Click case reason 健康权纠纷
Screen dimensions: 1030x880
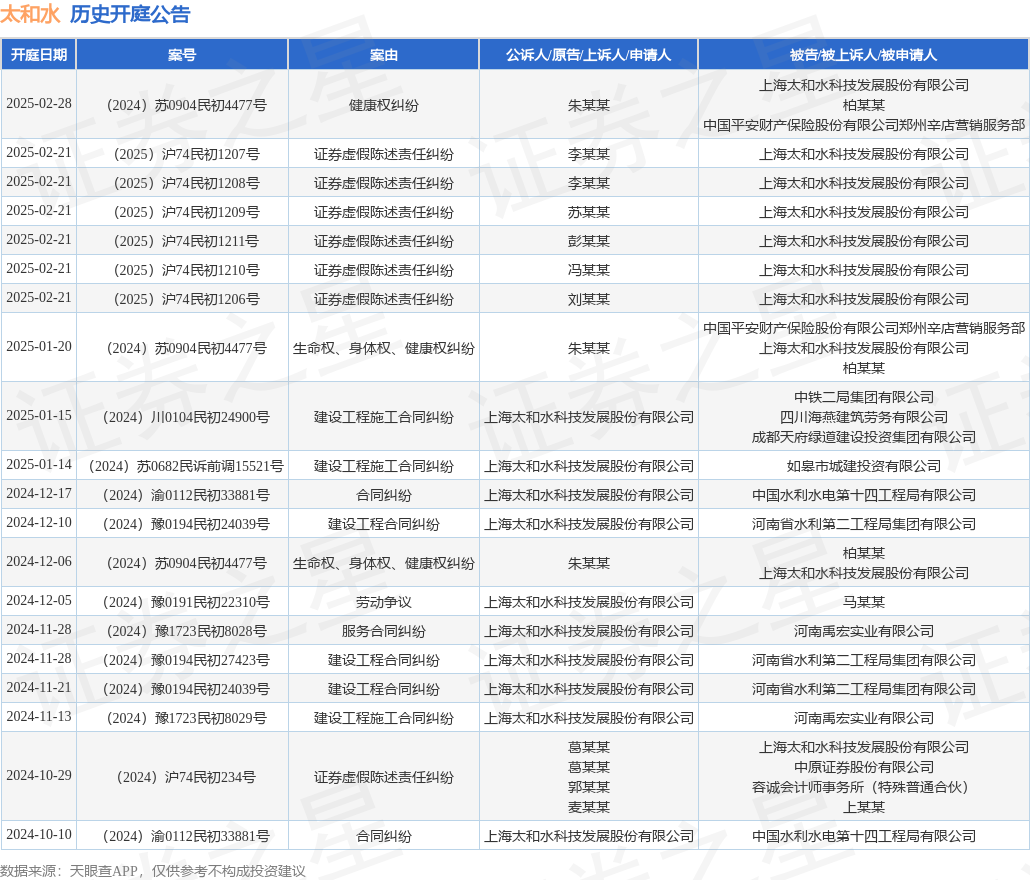(384, 105)
